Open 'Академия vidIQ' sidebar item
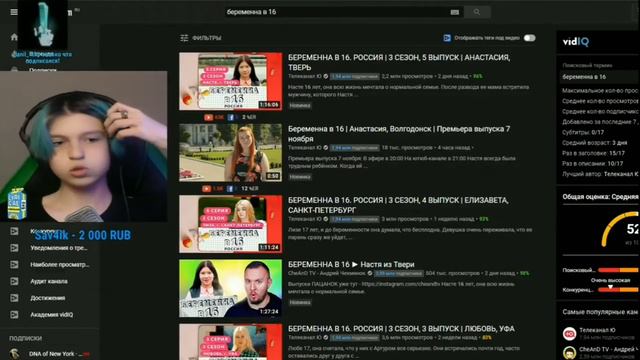This screenshot has width=640, height=360. [52, 315]
